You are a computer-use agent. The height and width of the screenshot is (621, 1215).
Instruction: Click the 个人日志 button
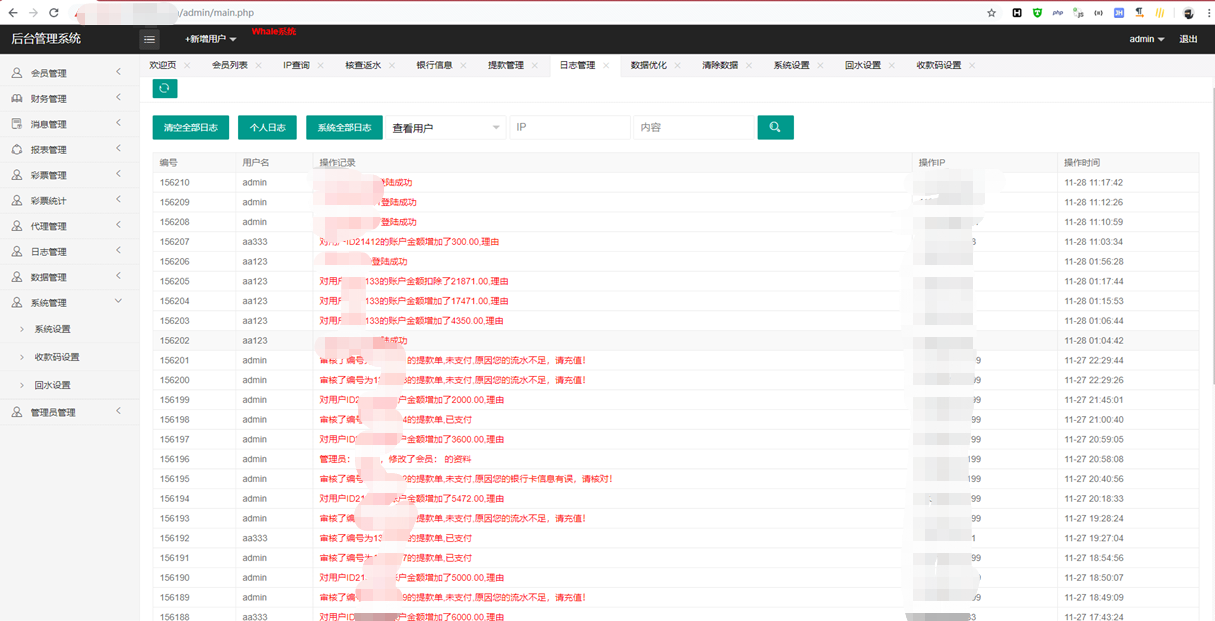point(267,127)
